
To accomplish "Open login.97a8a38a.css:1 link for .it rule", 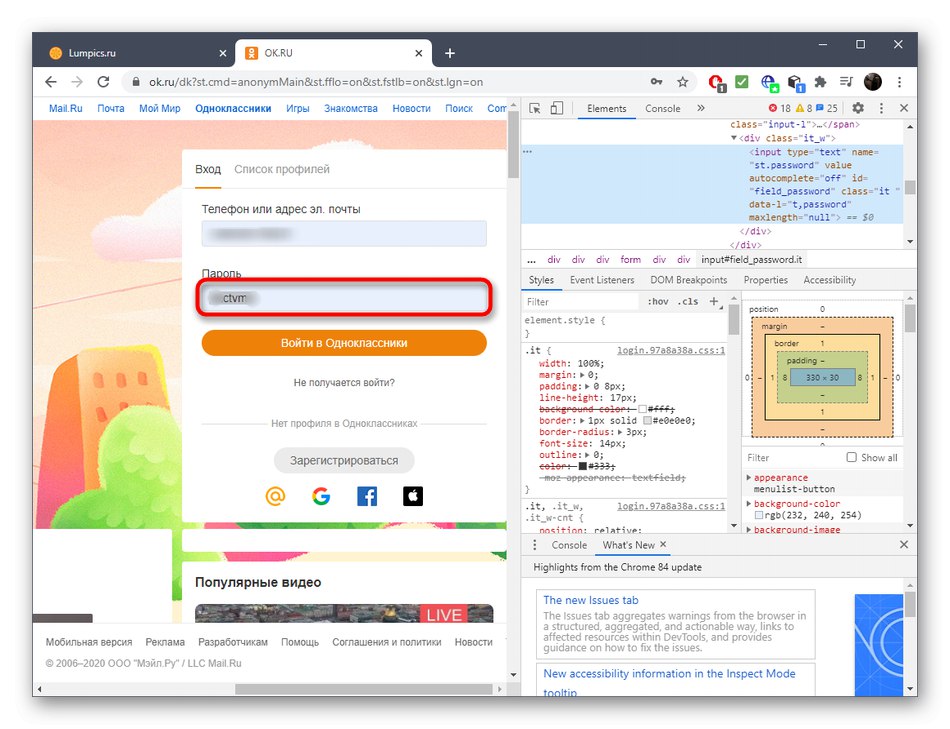I will (671, 350).
